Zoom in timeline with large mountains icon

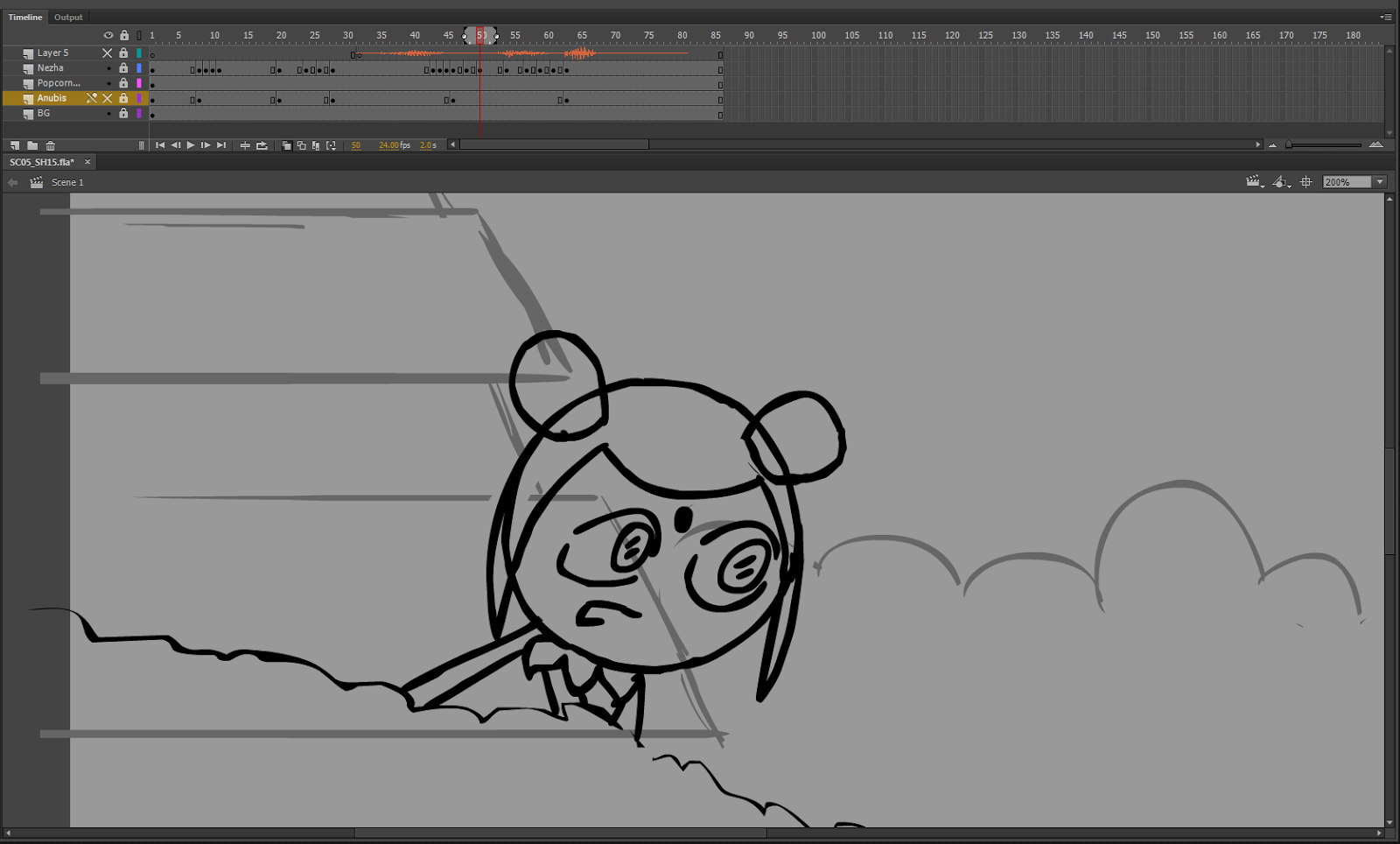(1376, 145)
